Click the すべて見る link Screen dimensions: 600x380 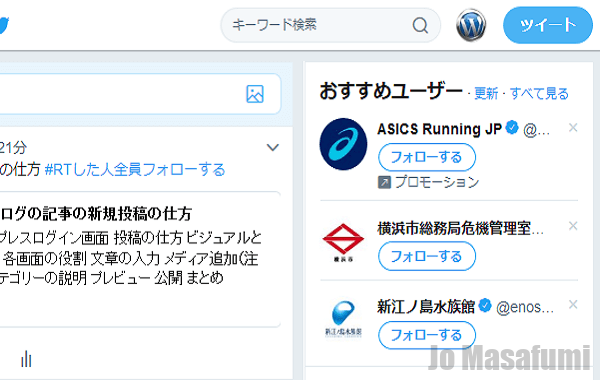539,93
